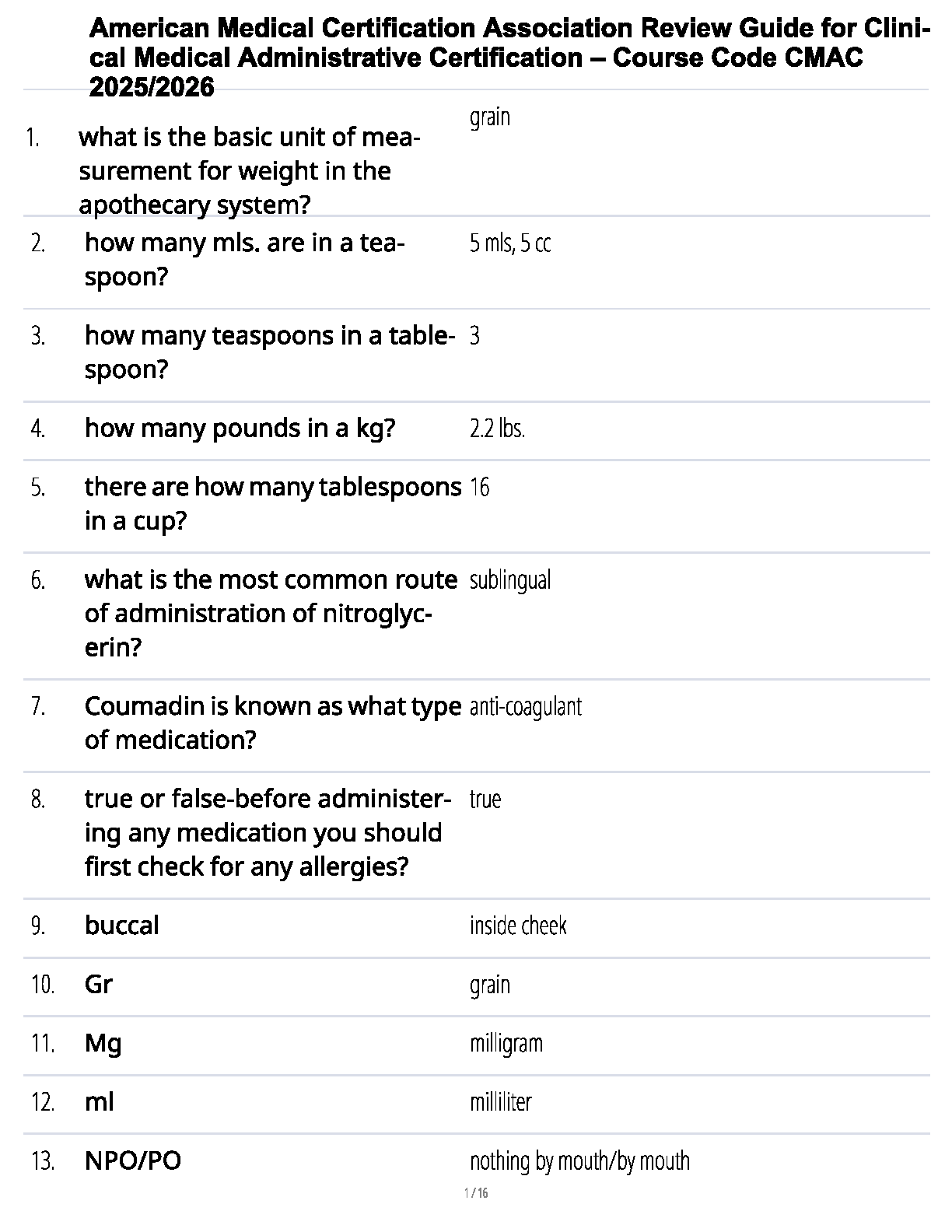Select the '5 mls, 5 cc' answer
This screenshot has width=952, height=1232.
pyautogui.click(x=510, y=244)
